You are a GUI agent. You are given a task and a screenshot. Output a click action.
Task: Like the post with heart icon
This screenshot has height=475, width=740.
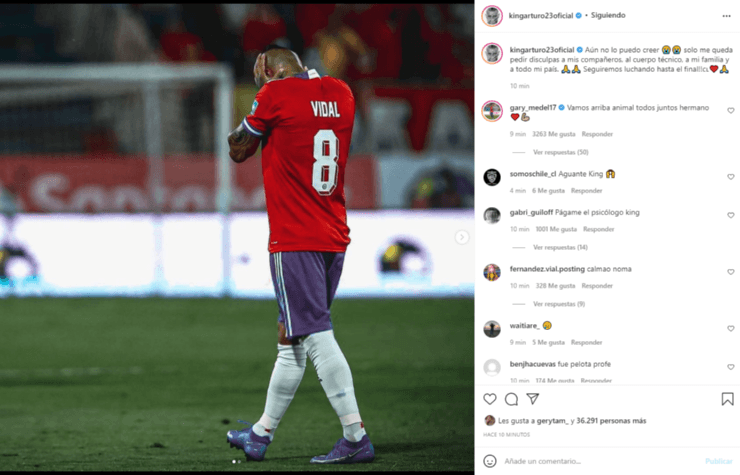(x=490, y=399)
